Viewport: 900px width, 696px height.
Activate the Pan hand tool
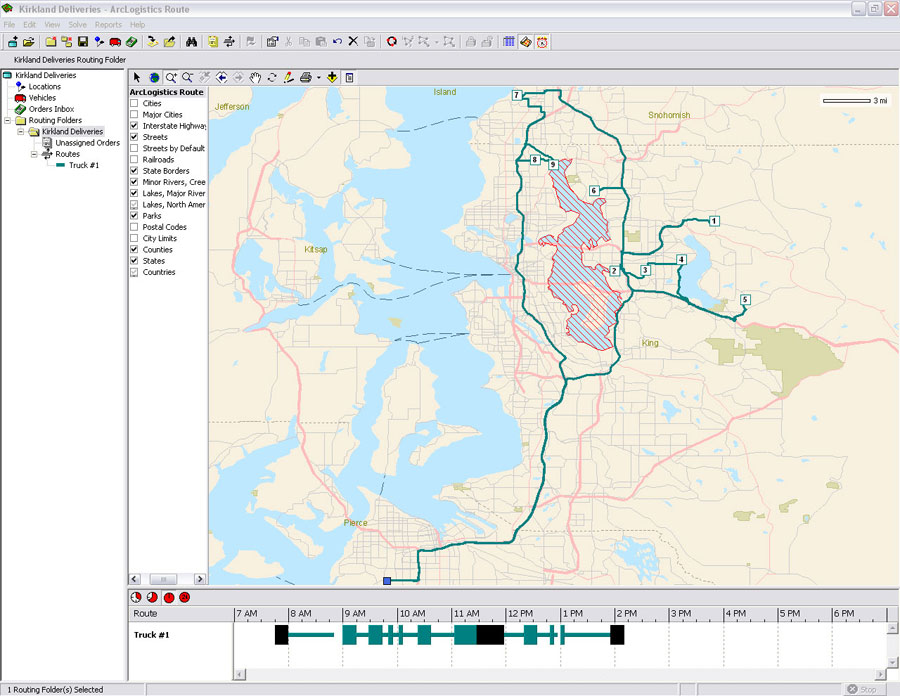pyautogui.click(x=256, y=77)
